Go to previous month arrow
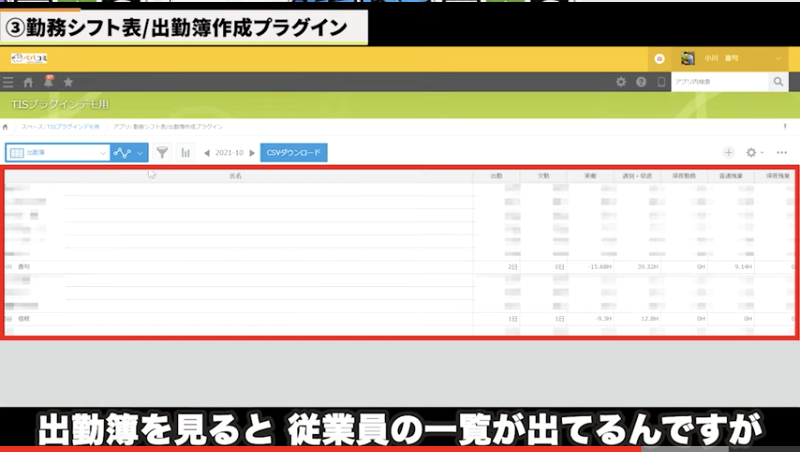The width and height of the screenshot is (800, 454). [207, 153]
